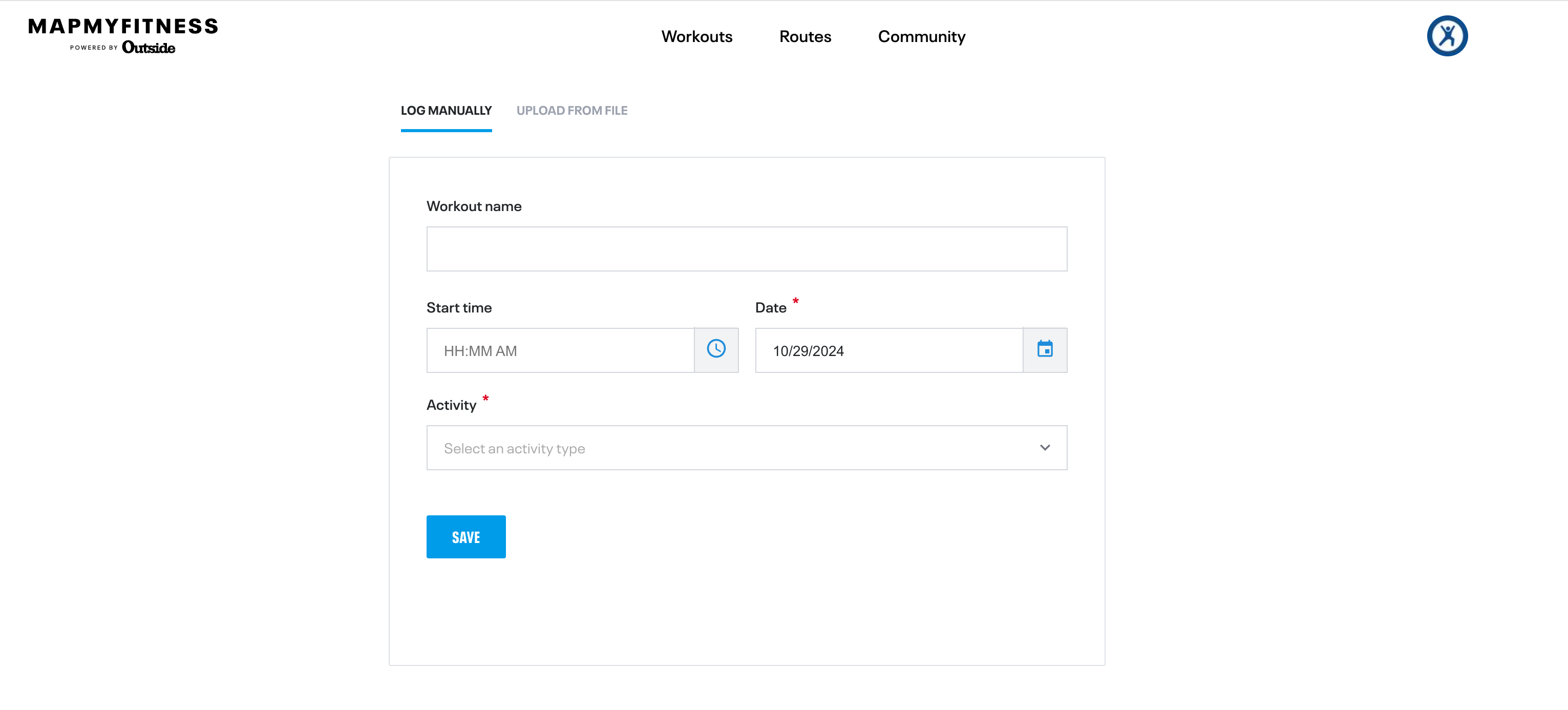This screenshot has width=1568, height=710.
Task: Click into the HH:MM AM start time field
Action: pos(560,351)
